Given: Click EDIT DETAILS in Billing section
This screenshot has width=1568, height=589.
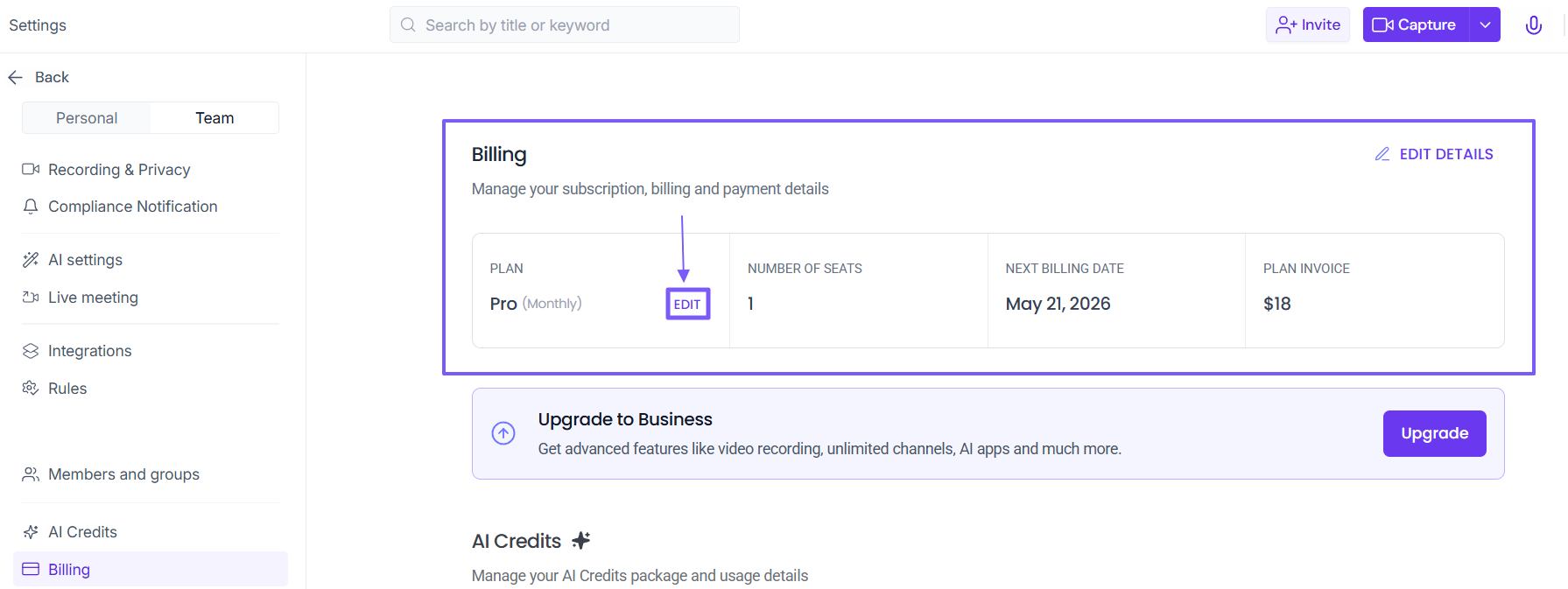Looking at the screenshot, I should point(1446,154).
